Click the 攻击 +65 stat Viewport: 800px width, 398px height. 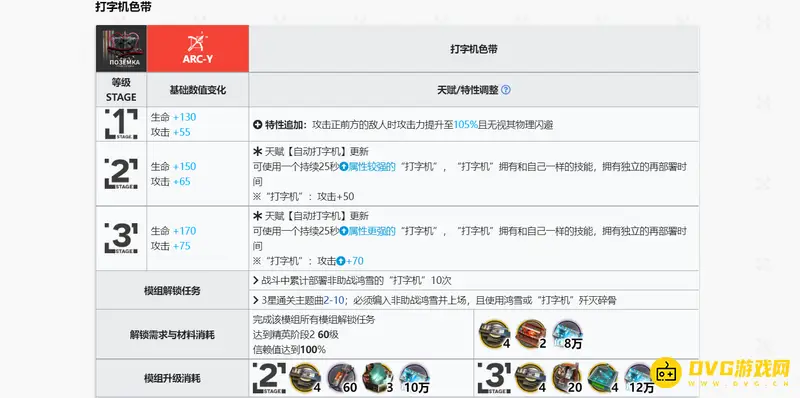[170, 182]
